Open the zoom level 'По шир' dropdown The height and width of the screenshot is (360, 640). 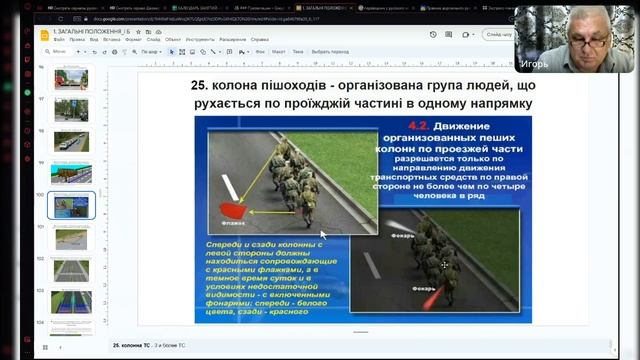pyautogui.click(x=151, y=52)
